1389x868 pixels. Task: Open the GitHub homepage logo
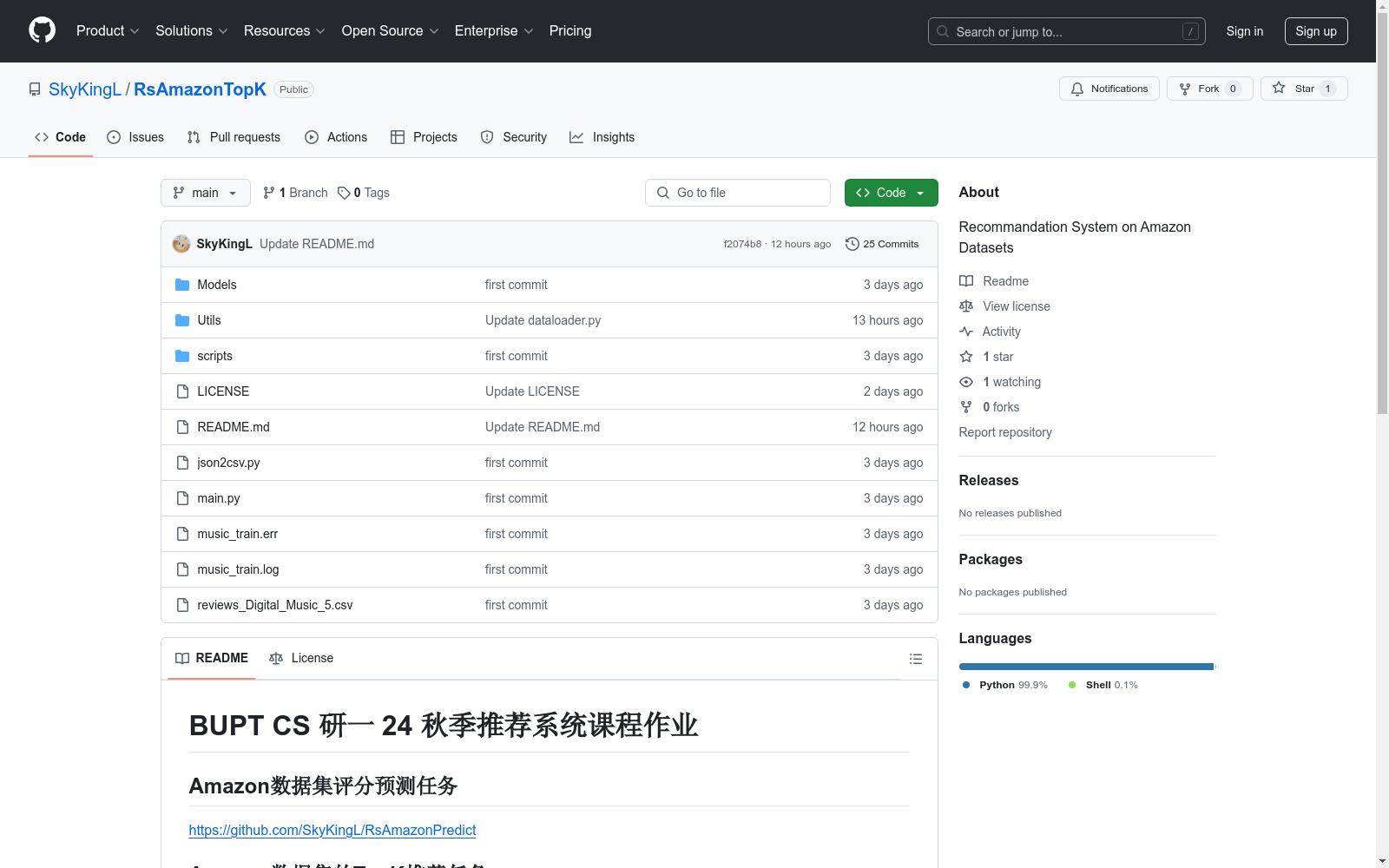click(42, 30)
